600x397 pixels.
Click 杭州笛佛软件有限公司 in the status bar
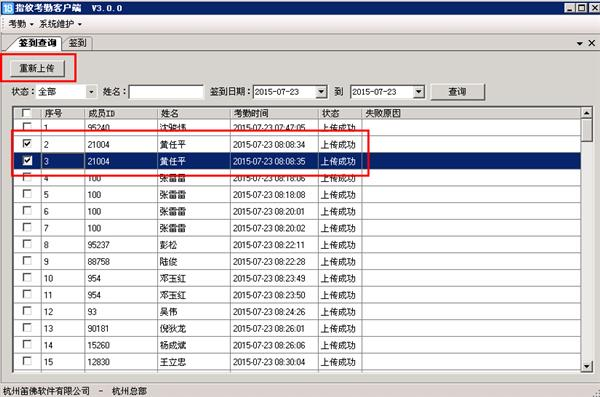point(46,391)
